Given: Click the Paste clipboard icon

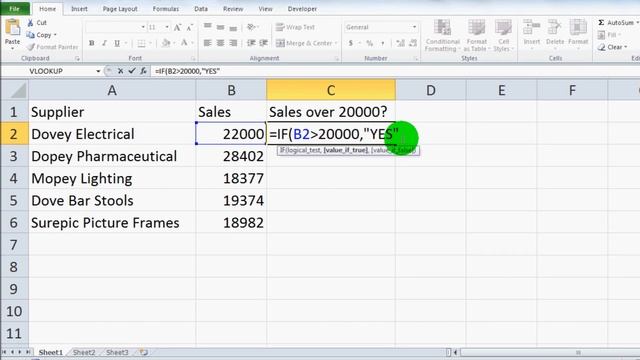Looking at the screenshot, I should click(12, 28).
